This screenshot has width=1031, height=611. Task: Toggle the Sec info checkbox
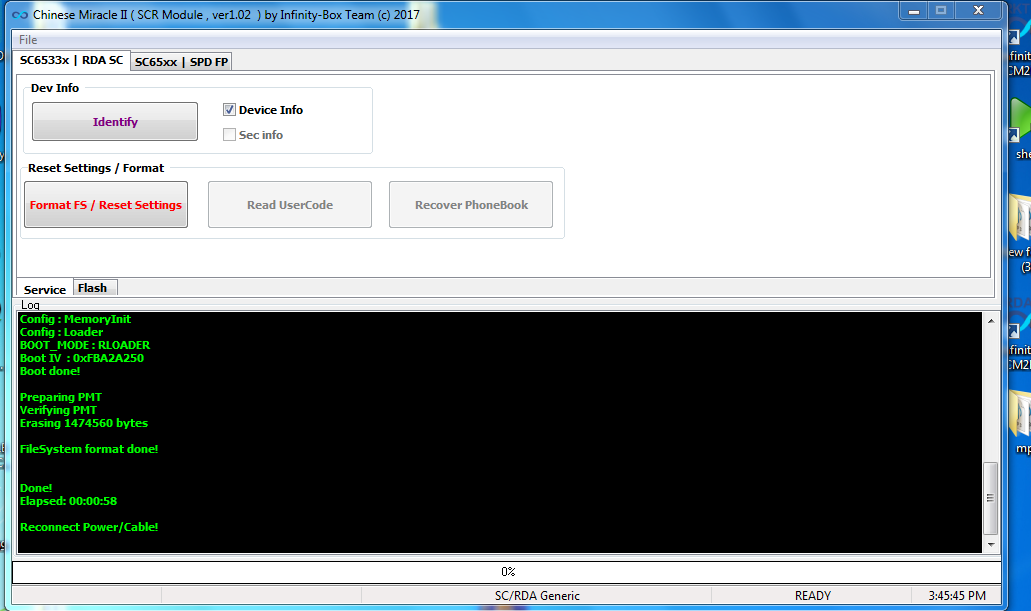click(x=229, y=135)
